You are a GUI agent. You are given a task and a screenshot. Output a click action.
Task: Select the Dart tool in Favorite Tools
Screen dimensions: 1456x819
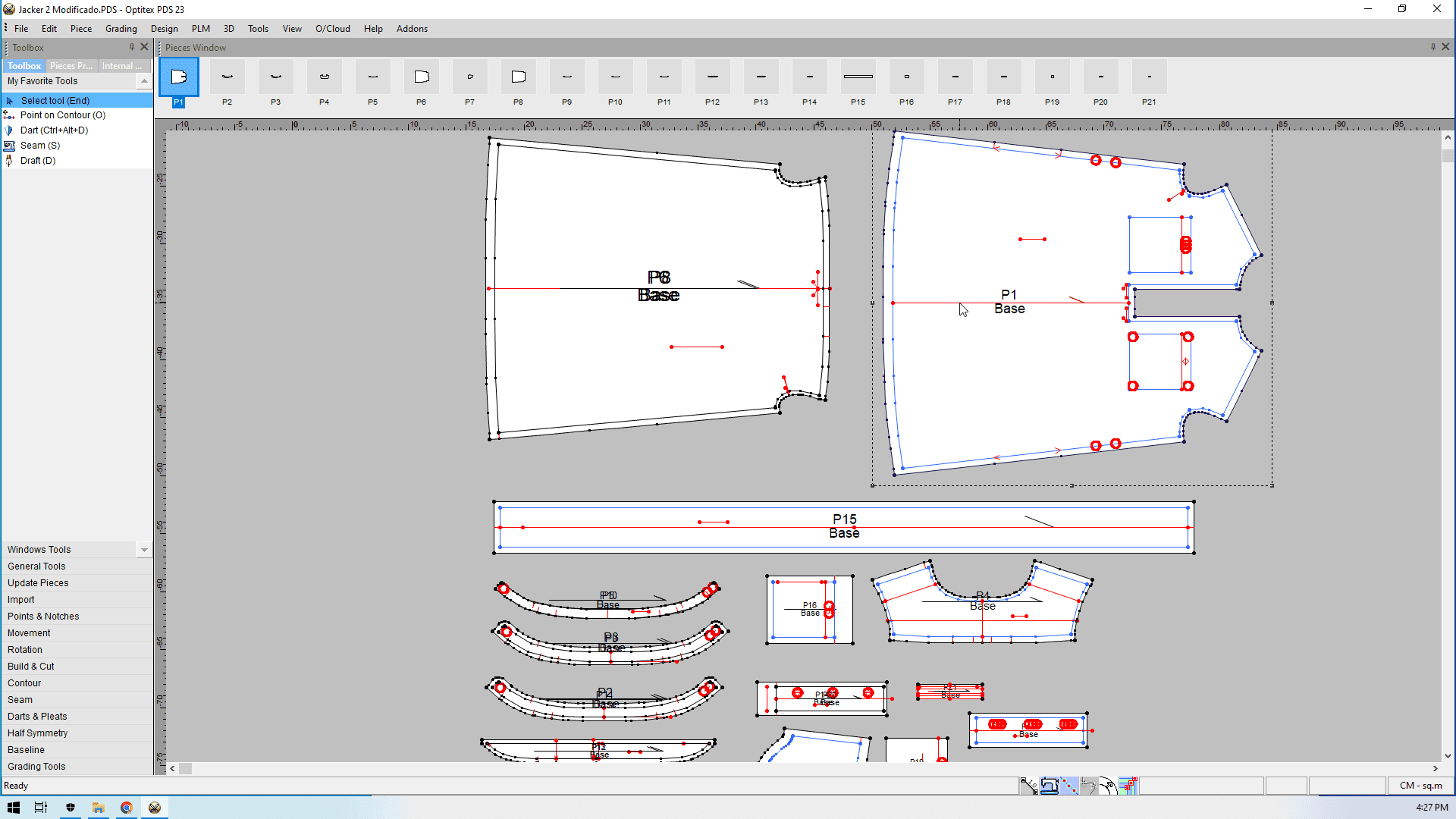tap(53, 130)
